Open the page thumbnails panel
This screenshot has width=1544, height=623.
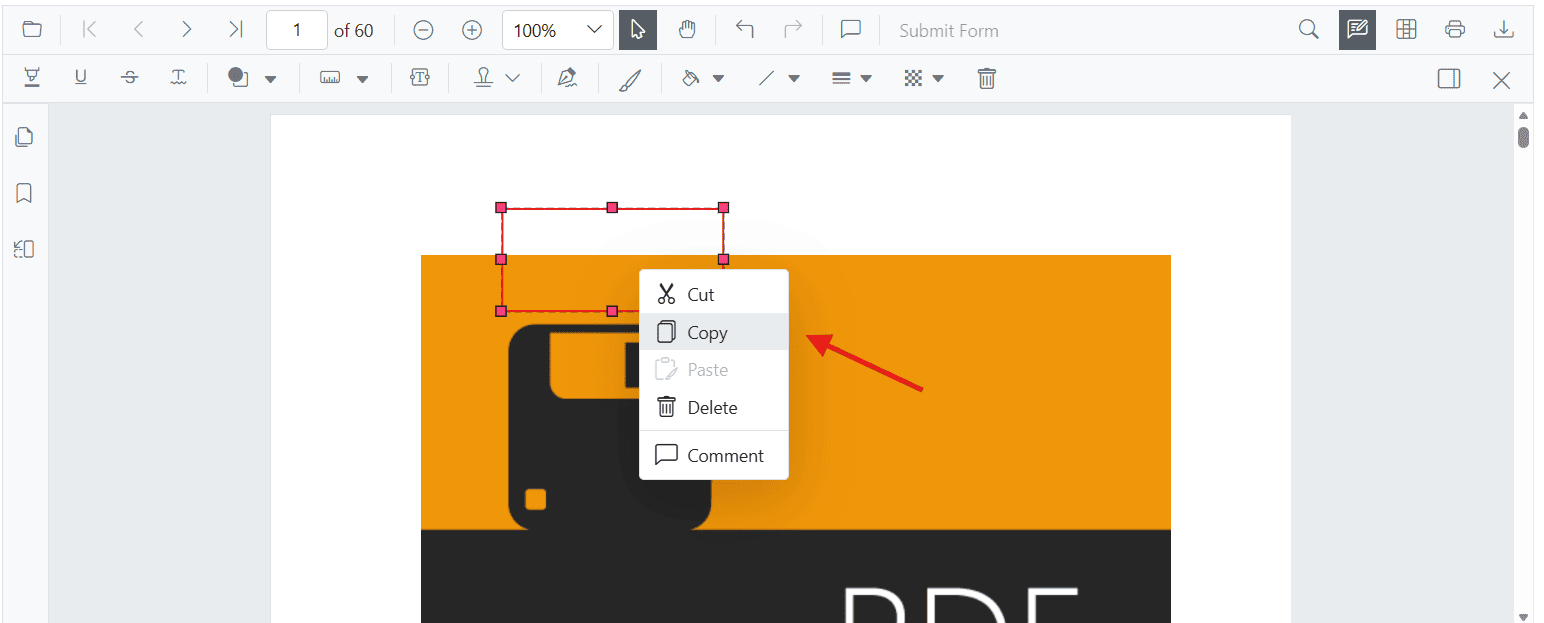click(24, 136)
